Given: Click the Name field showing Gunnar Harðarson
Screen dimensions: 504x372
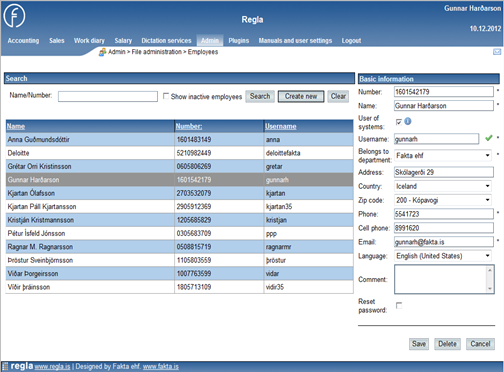Looking at the screenshot, I should click(444, 106).
